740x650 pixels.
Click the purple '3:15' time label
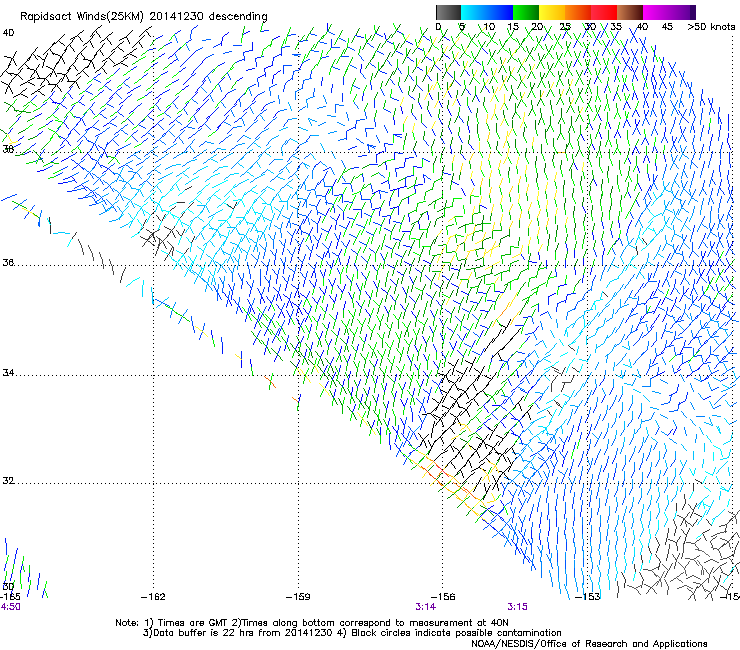point(517,607)
